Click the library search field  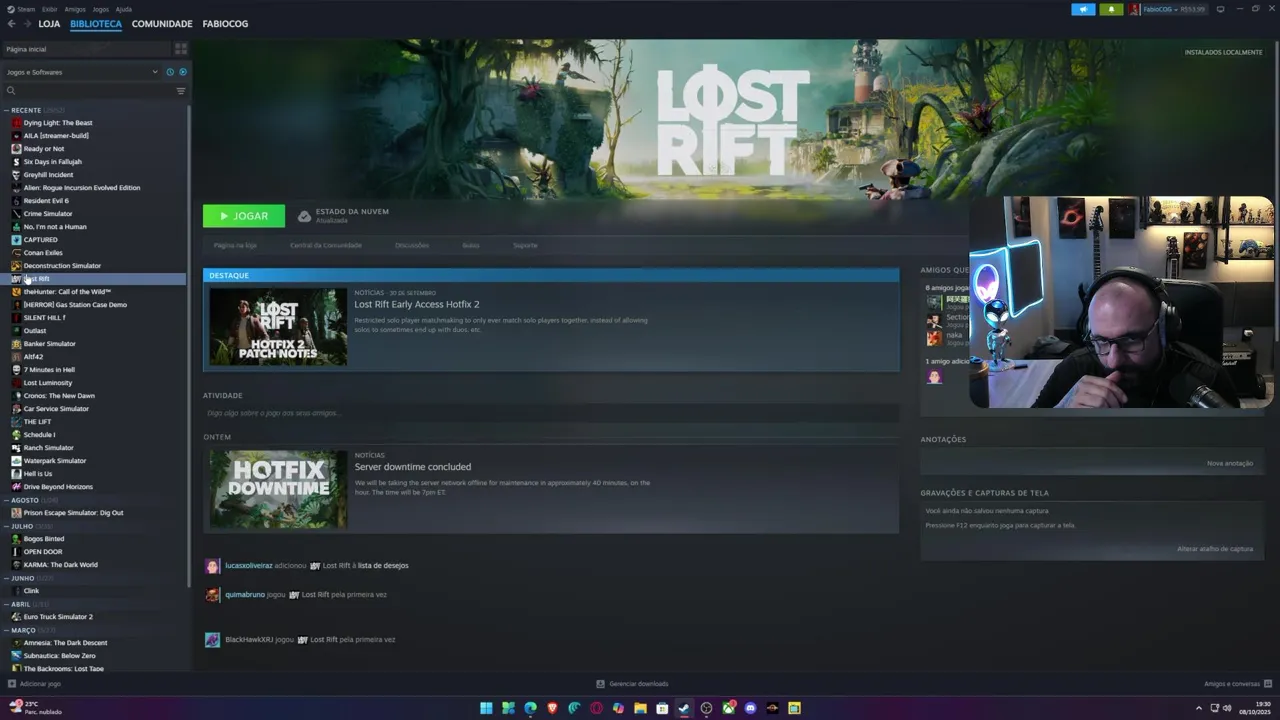pyautogui.click(x=90, y=91)
